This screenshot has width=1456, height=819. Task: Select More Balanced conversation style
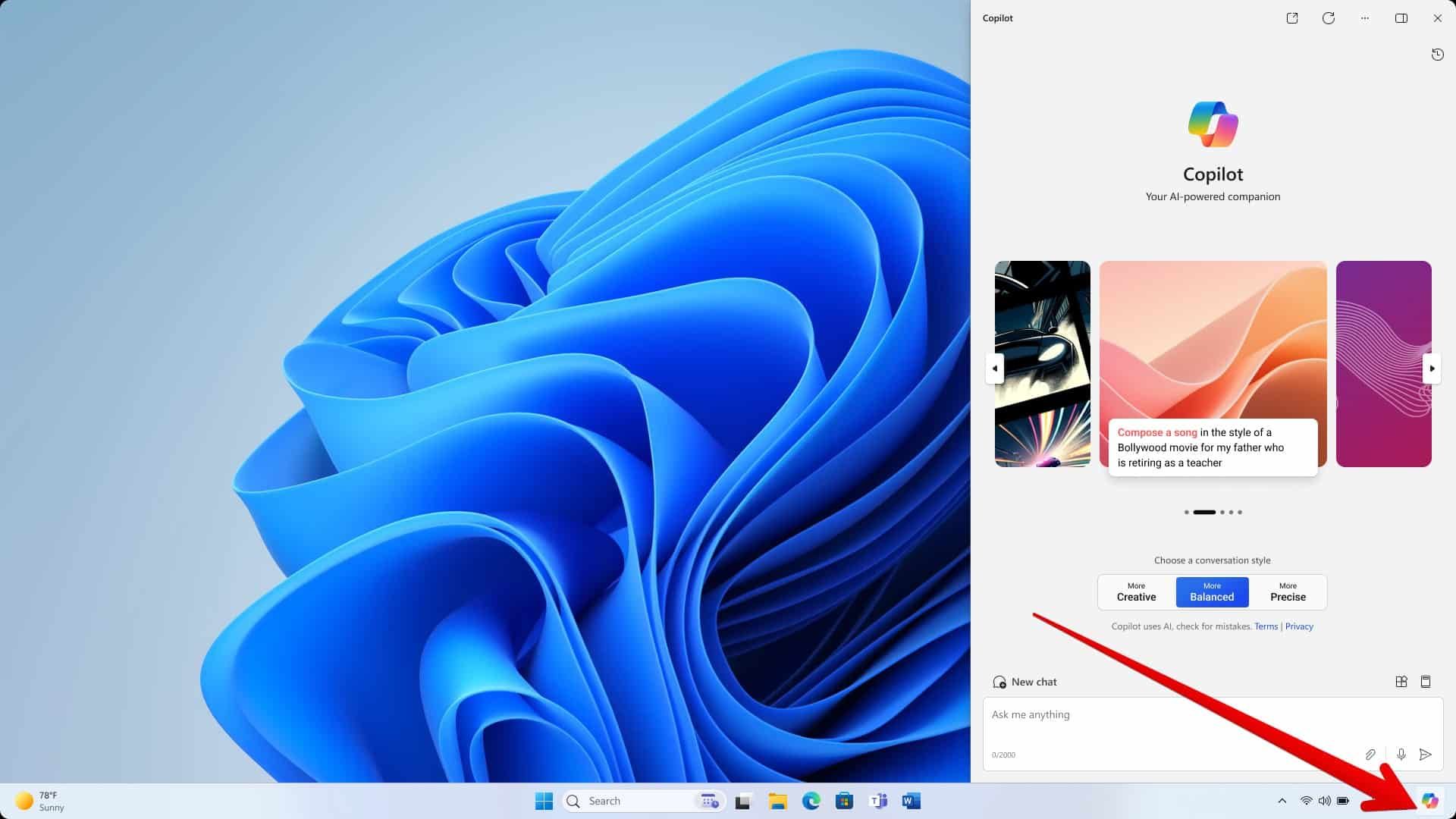coord(1212,592)
